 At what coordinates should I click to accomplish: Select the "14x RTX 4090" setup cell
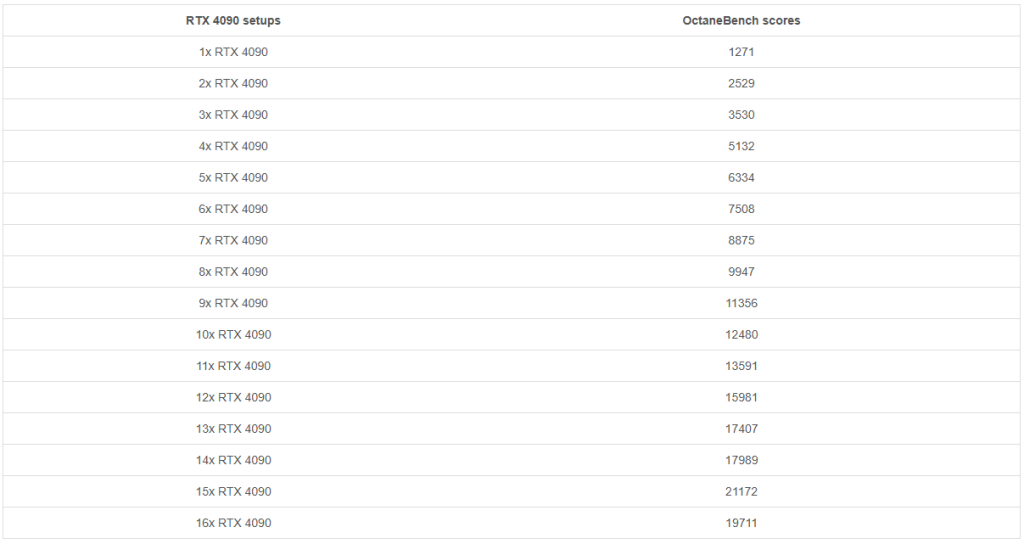[233, 460]
